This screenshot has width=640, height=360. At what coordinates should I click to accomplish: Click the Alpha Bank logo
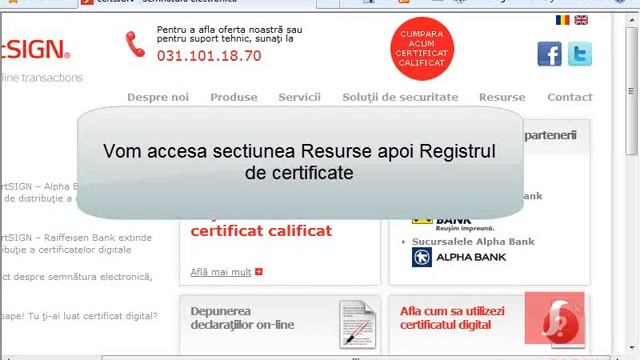459,257
